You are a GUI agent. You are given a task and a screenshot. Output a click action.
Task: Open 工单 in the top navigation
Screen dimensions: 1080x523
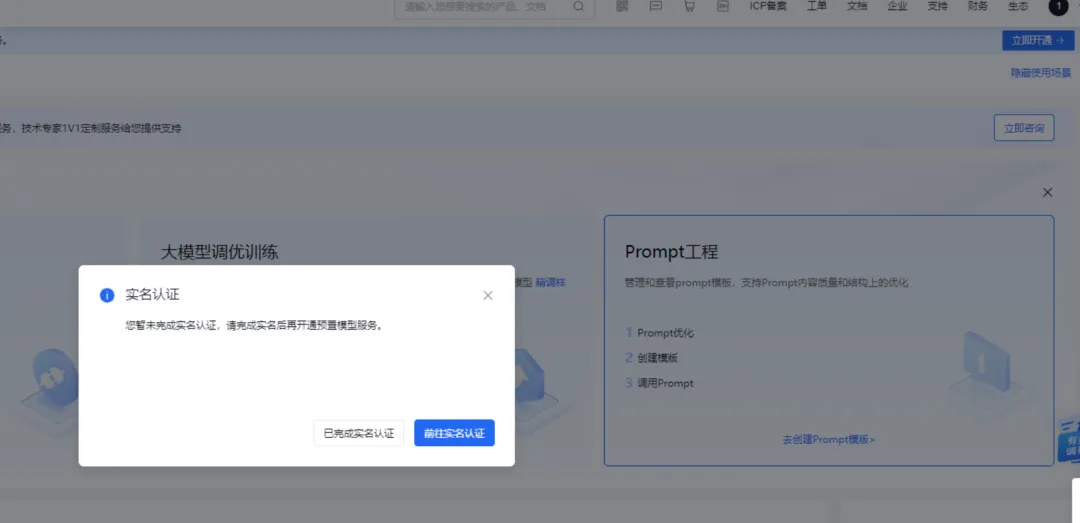click(x=817, y=6)
